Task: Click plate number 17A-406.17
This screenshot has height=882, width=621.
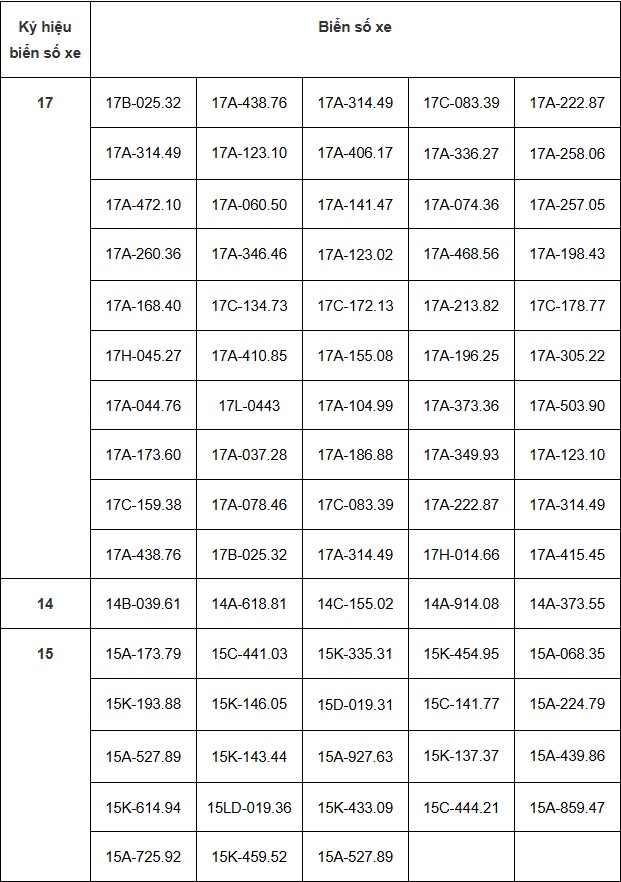Action: pyautogui.click(x=355, y=153)
